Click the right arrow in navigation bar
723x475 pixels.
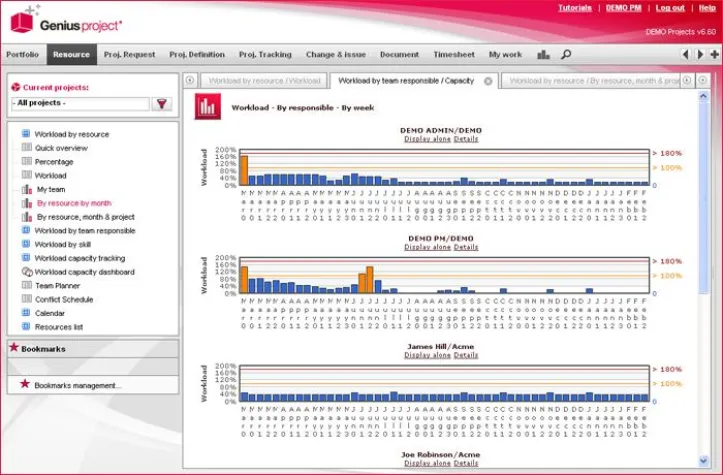click(x=700, y=55)
